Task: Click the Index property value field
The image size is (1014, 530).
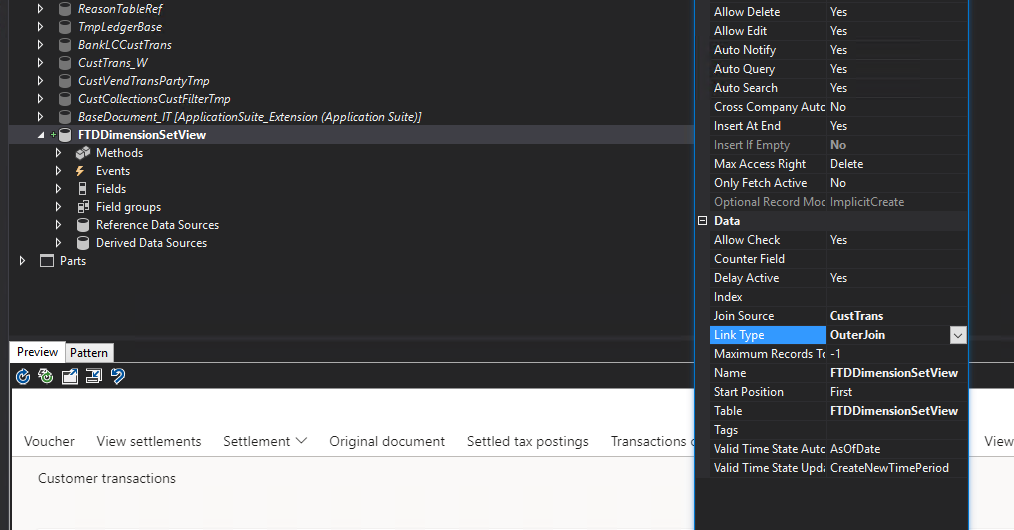Action: [x=897, y=297]
